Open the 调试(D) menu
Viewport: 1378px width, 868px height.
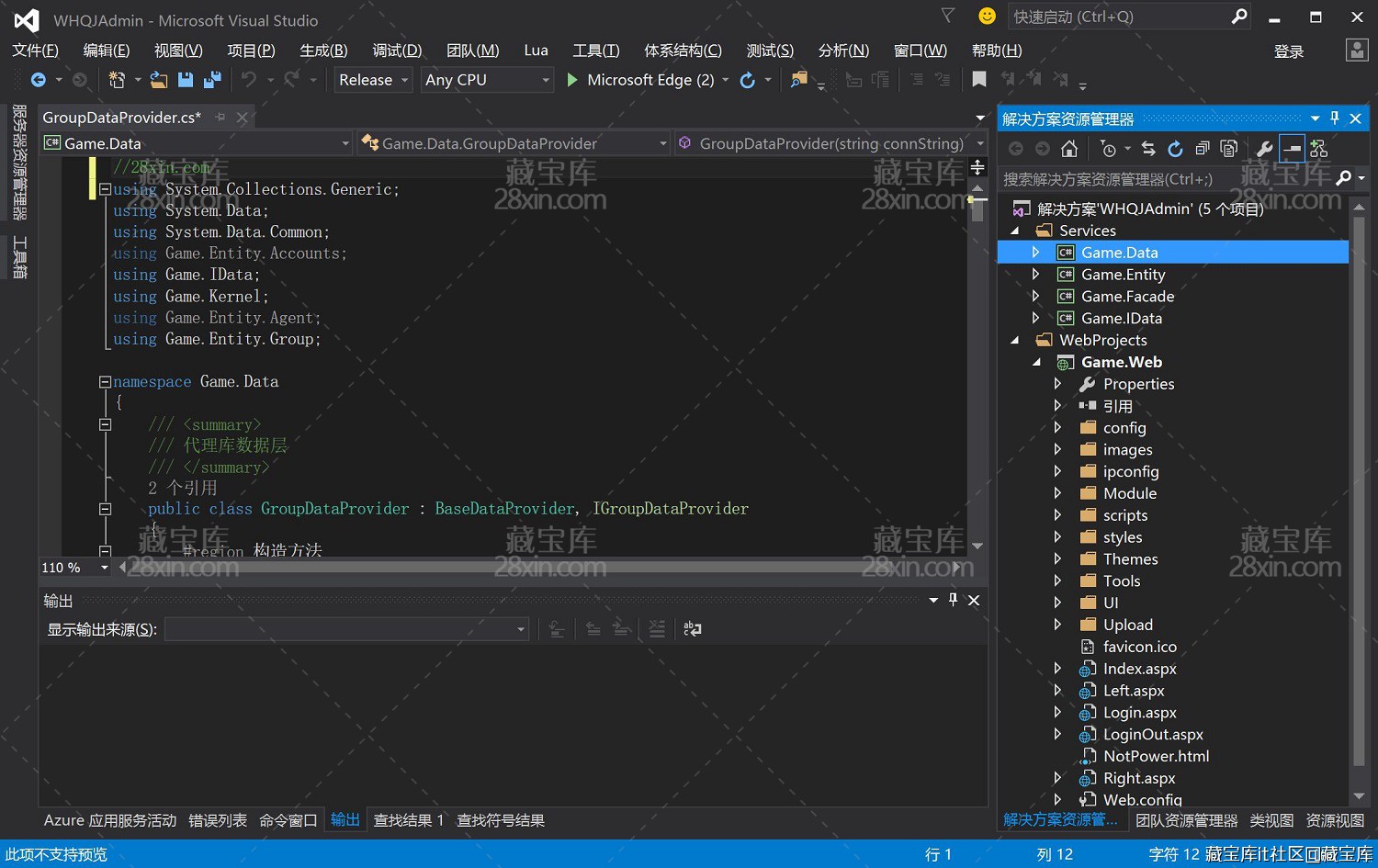point(397,51)
